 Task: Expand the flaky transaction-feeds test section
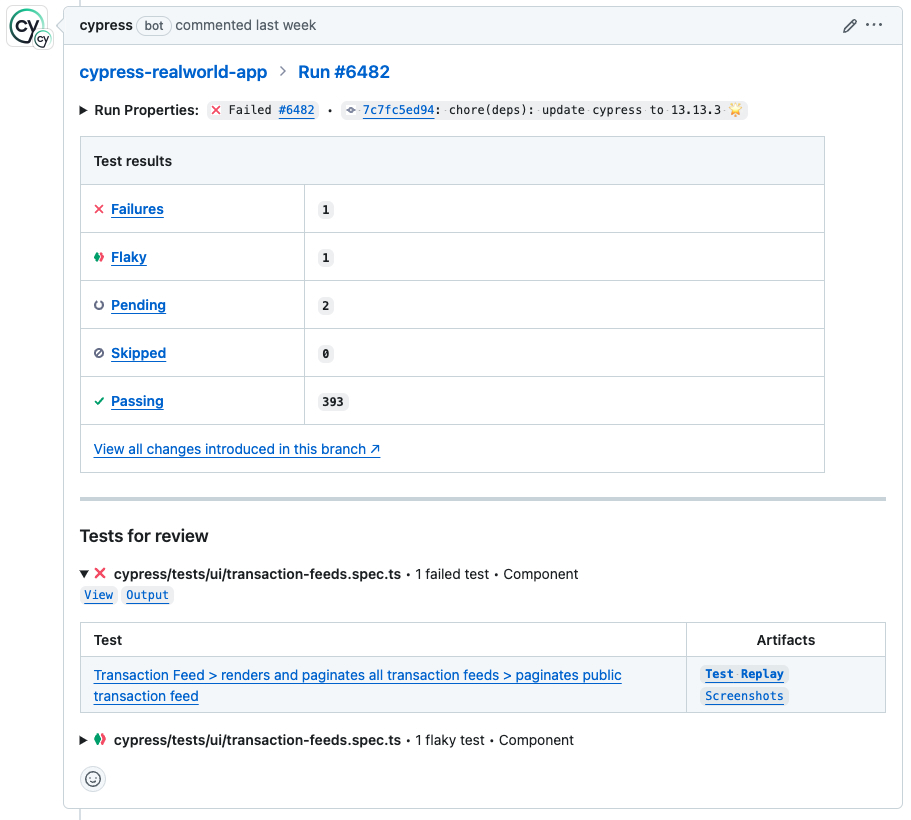[84, 740]
